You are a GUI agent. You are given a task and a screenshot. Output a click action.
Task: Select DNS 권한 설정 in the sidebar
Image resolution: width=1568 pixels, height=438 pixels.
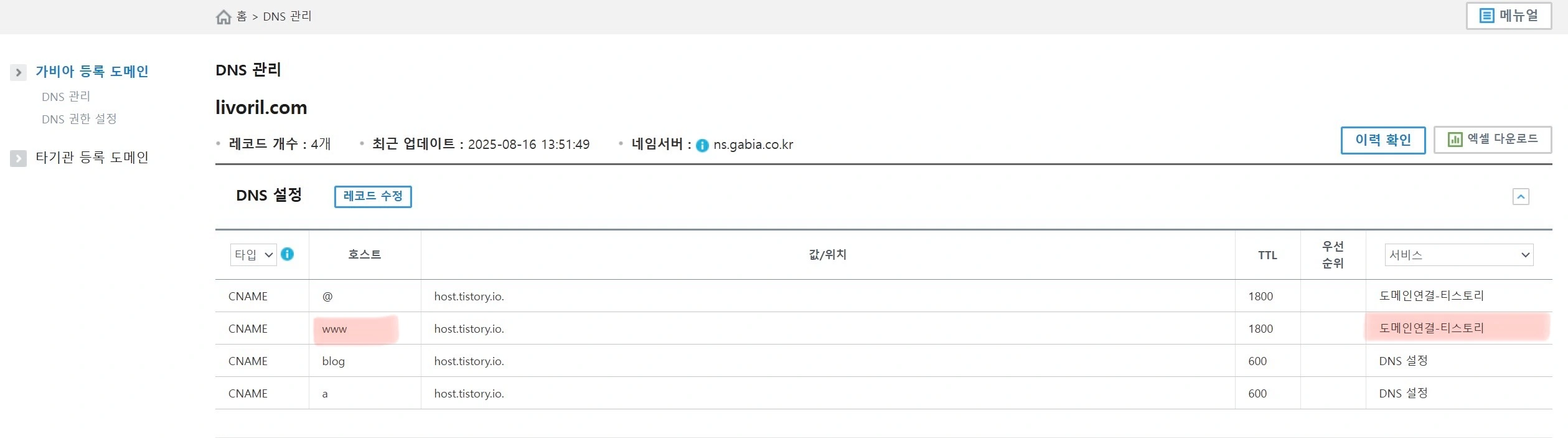(78, 118)
